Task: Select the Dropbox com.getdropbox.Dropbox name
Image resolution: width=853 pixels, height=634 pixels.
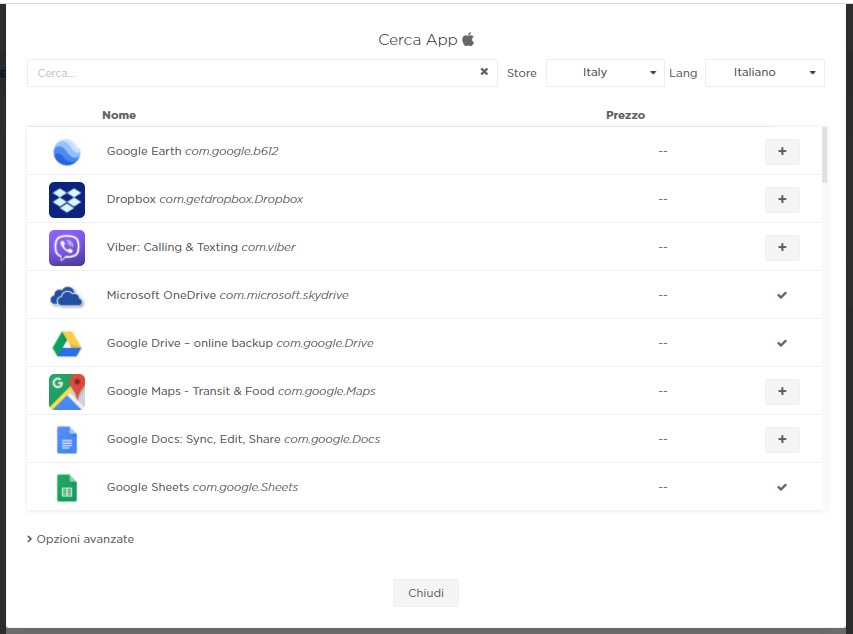Action: pyautogui.click(x=205, y=199)
